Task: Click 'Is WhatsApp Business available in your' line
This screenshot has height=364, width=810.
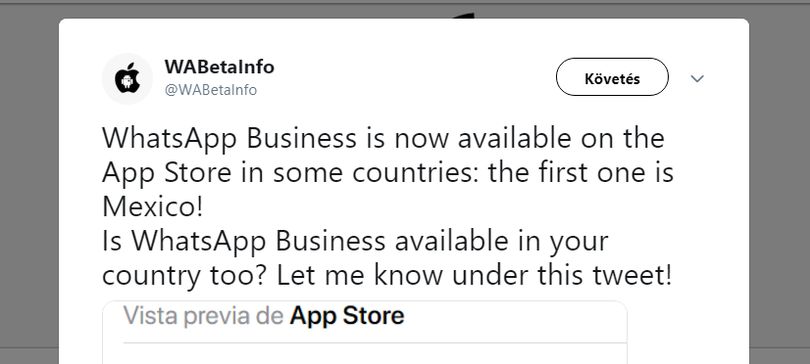Action: 355,242
